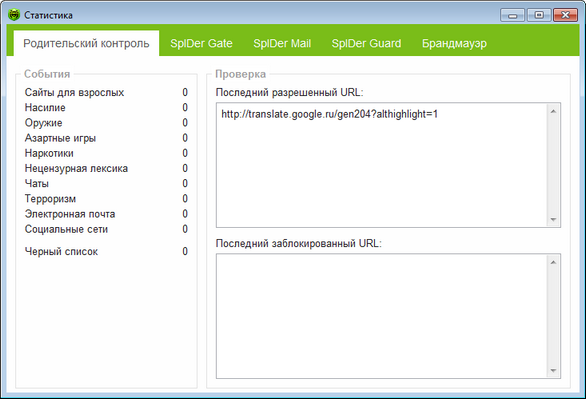Select the Оружие row
Viewport: 586px width, 399px height.
[106, 123]
